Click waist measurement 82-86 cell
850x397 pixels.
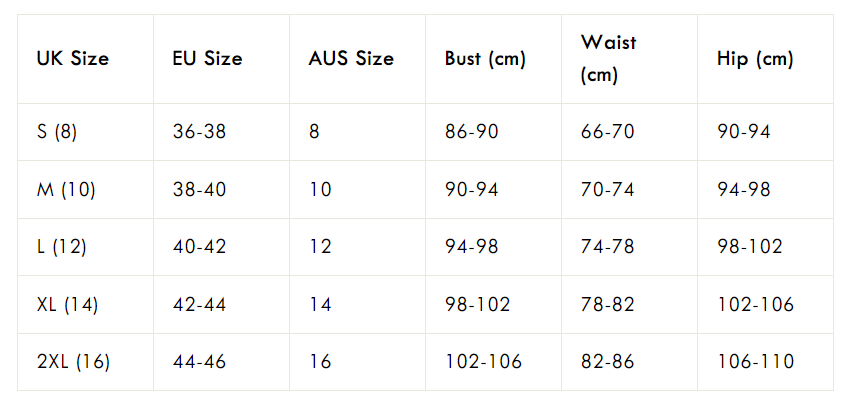630,362
